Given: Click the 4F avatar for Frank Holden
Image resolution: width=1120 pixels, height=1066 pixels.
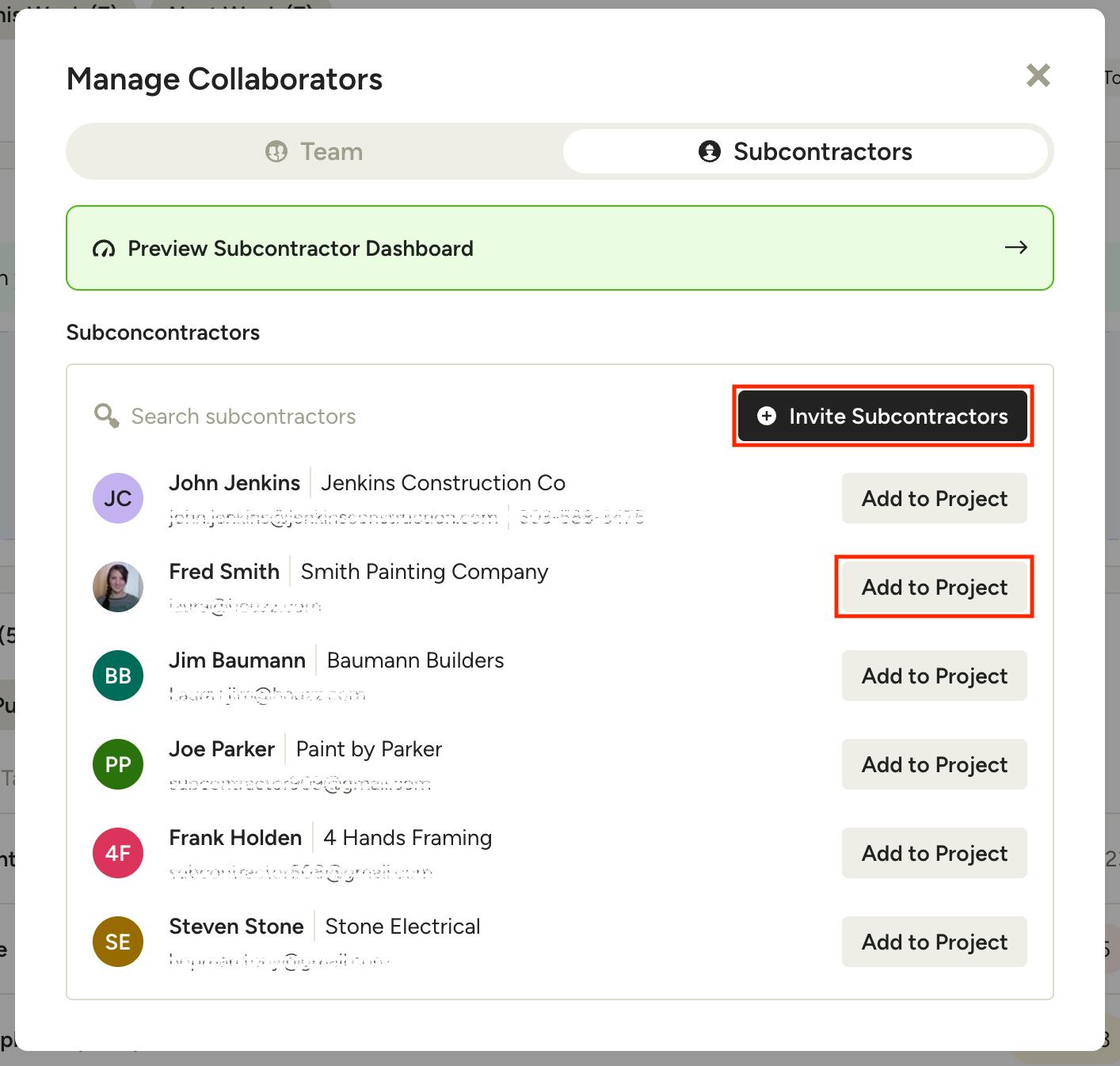Looking at the screenshot, I should [x=118, y=853].
